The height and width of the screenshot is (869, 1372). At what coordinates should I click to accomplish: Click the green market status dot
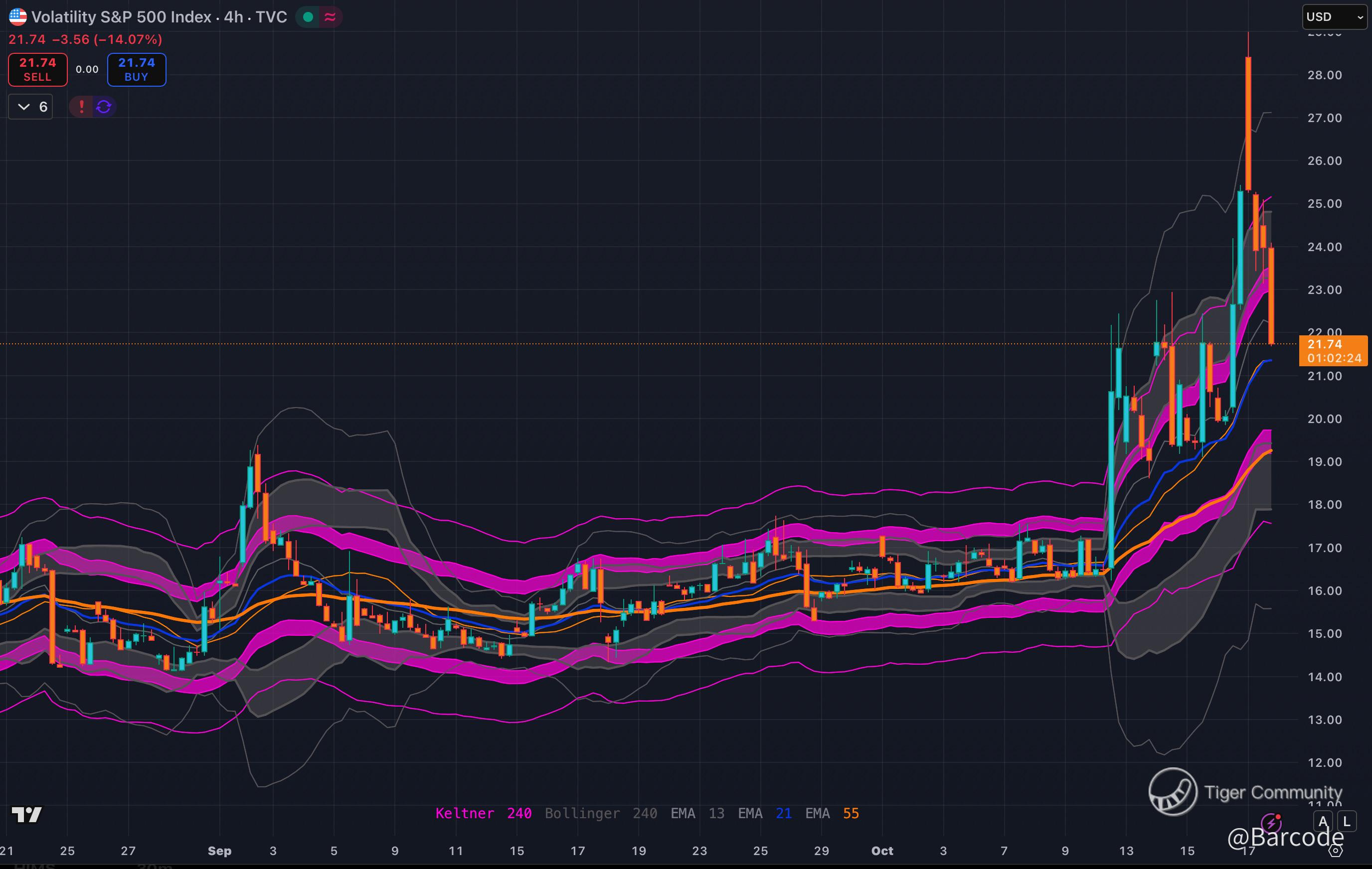pos(308,17)
